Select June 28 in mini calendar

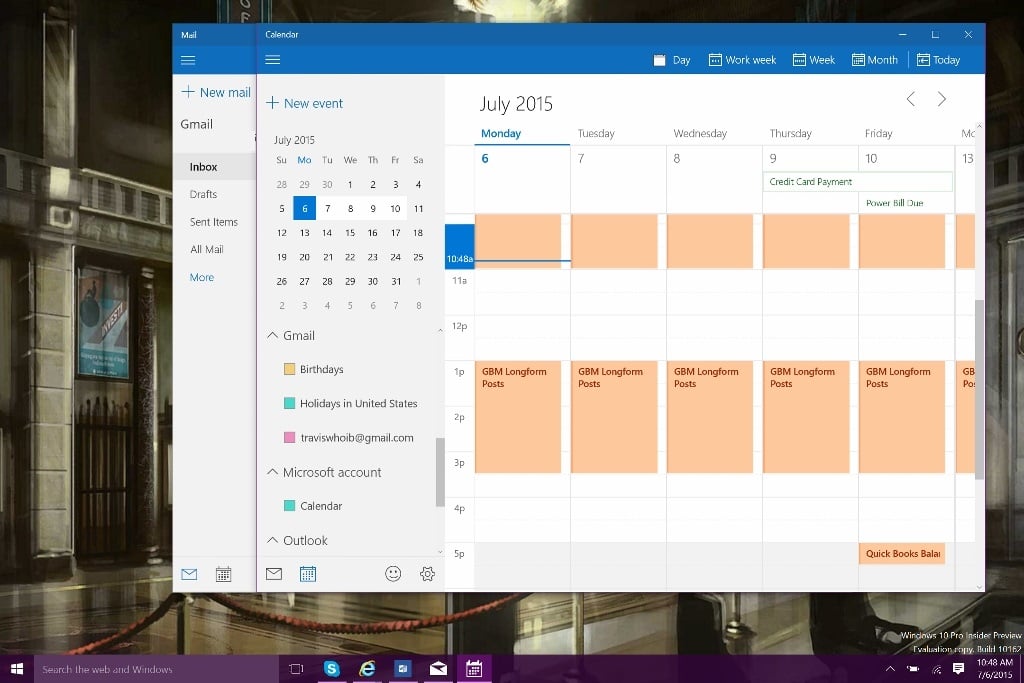(281, 184)
